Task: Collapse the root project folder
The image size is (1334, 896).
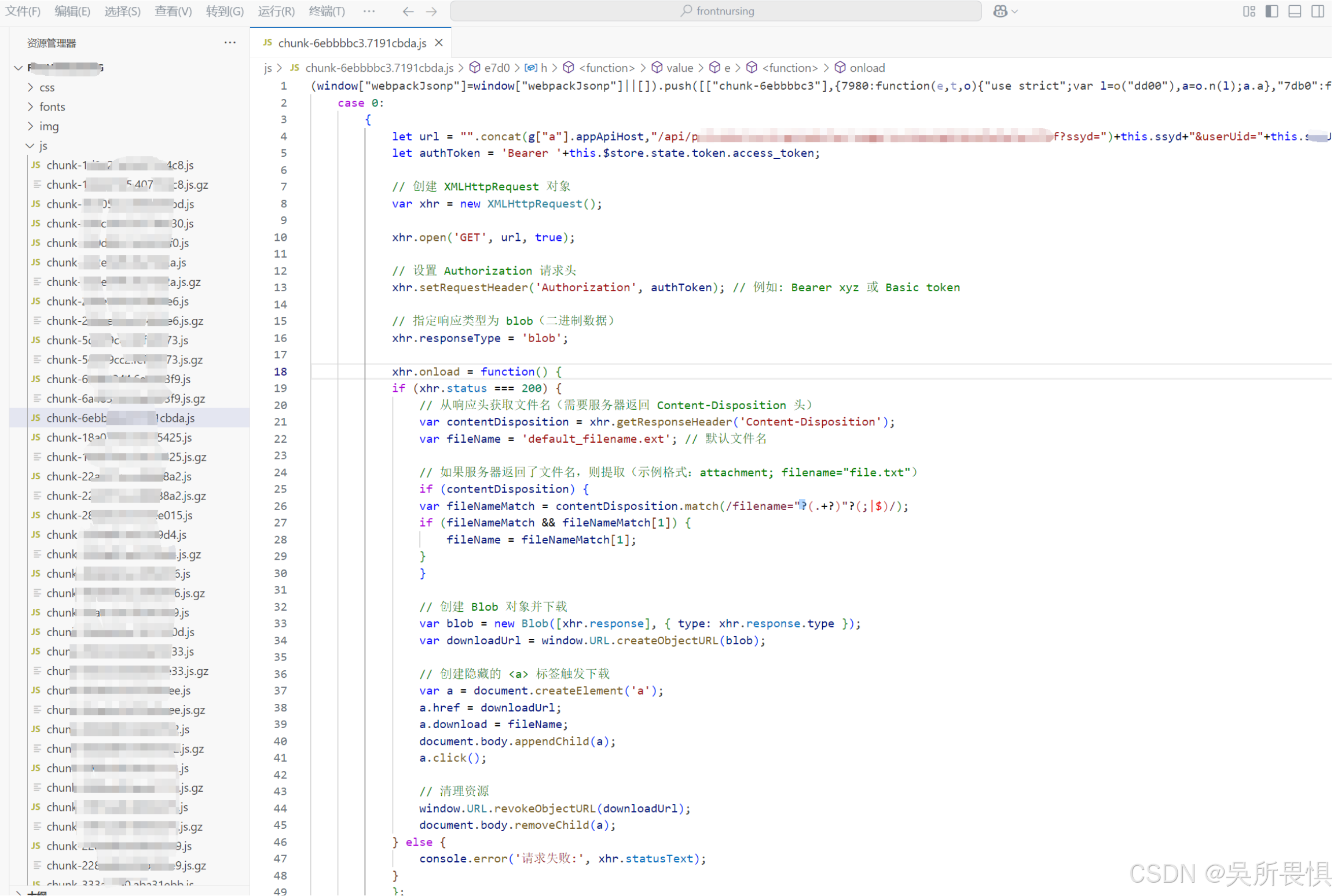Action: tap(19, 68)
